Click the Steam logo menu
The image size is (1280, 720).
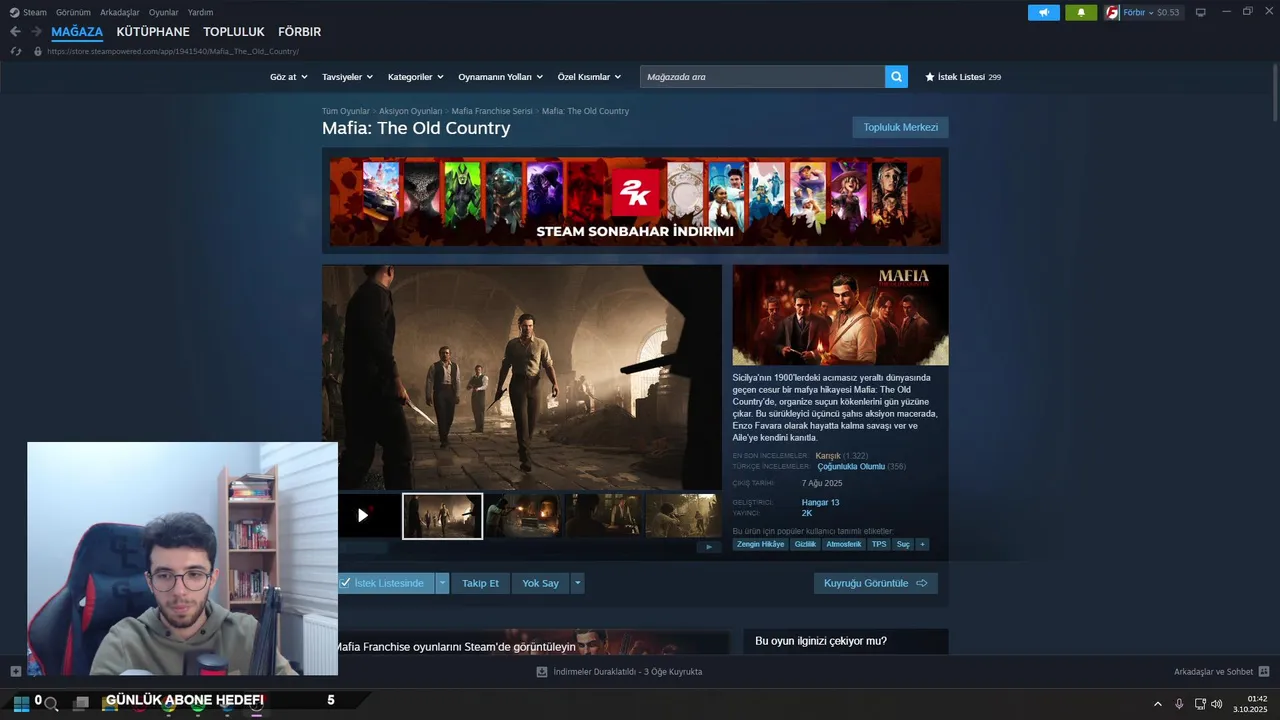tap(28, 12)
